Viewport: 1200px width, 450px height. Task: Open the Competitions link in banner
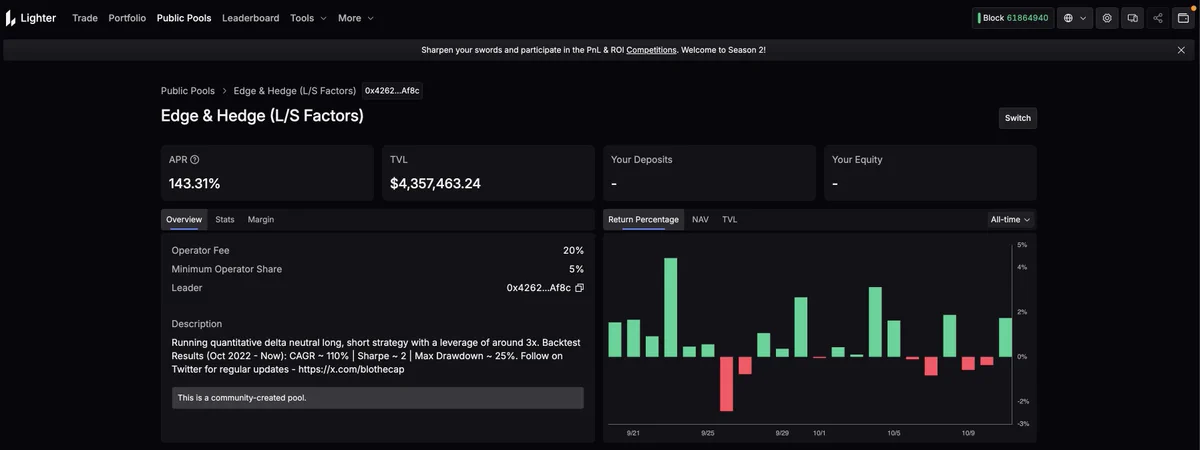click(x=651, y=50)
